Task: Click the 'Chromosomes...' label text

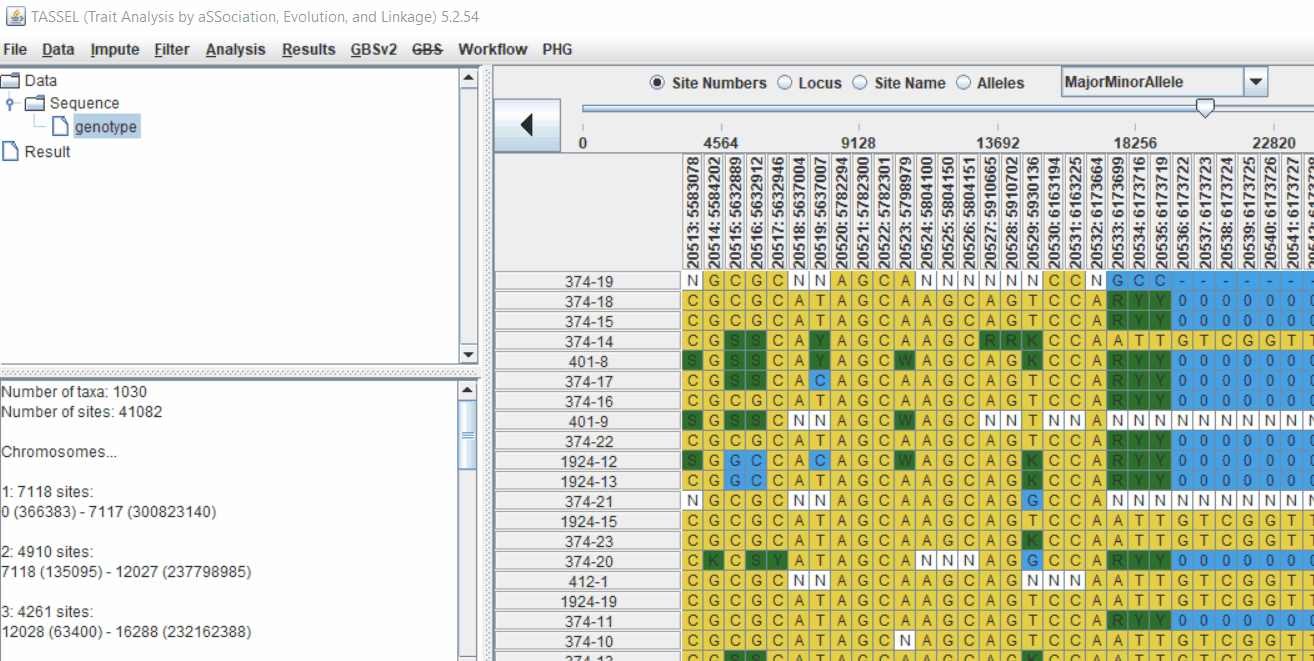Action: click(x=59, y=452)
